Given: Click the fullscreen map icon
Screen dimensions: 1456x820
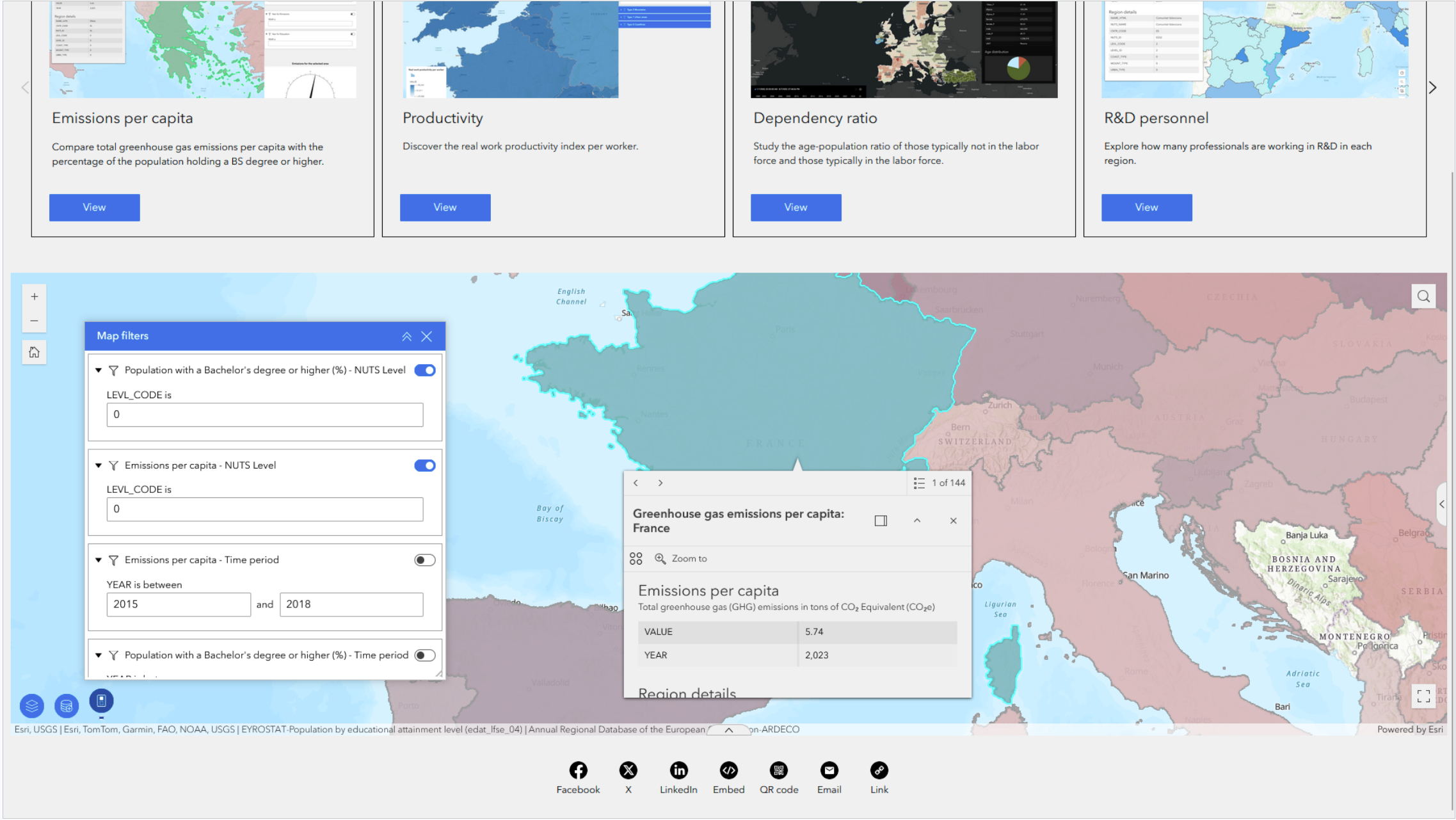Looking at the screenshot, I should point(1423,696).
